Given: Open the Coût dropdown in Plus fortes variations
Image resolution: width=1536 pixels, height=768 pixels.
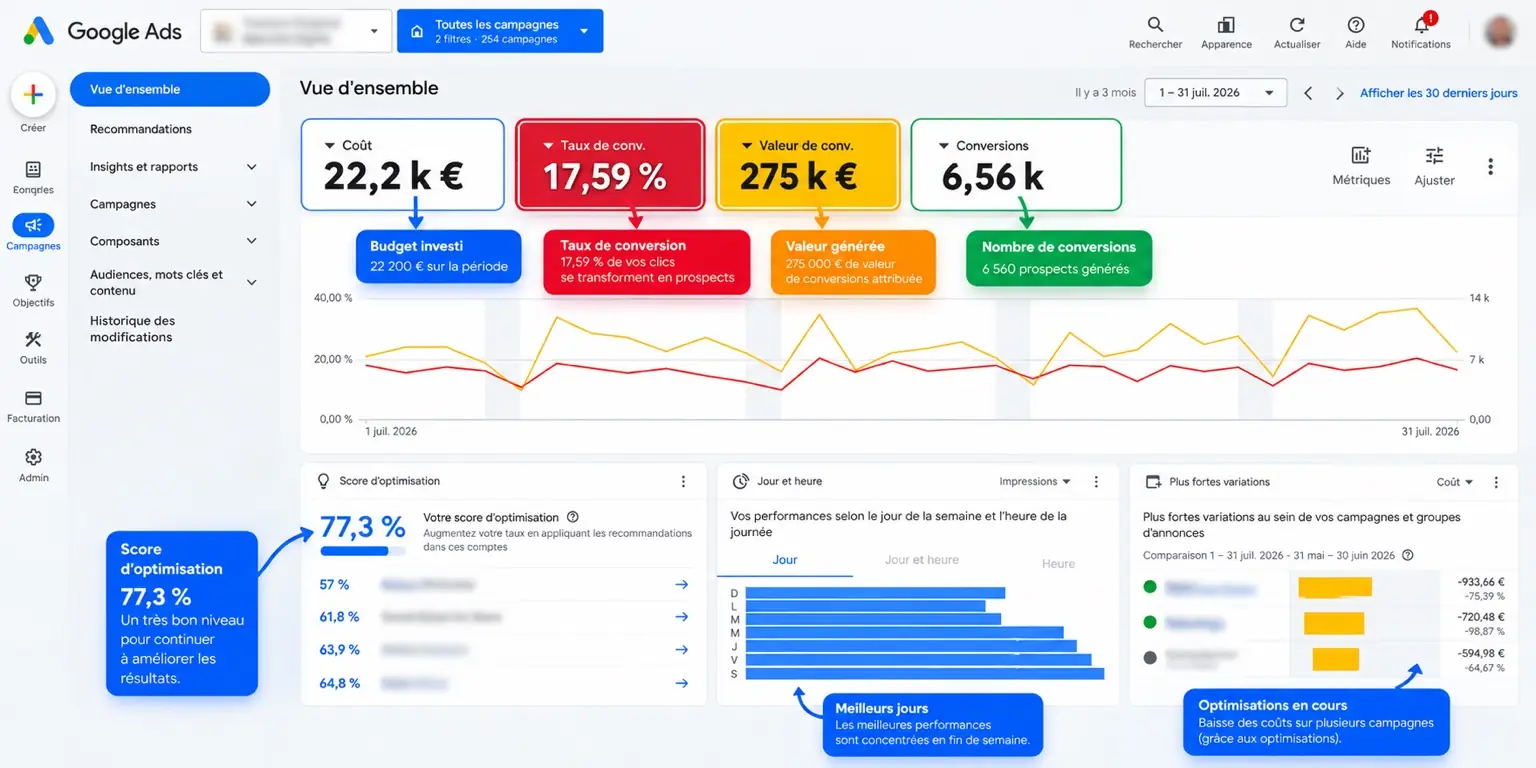Looking at the screenshot, I should click(x=1455, y=481).
